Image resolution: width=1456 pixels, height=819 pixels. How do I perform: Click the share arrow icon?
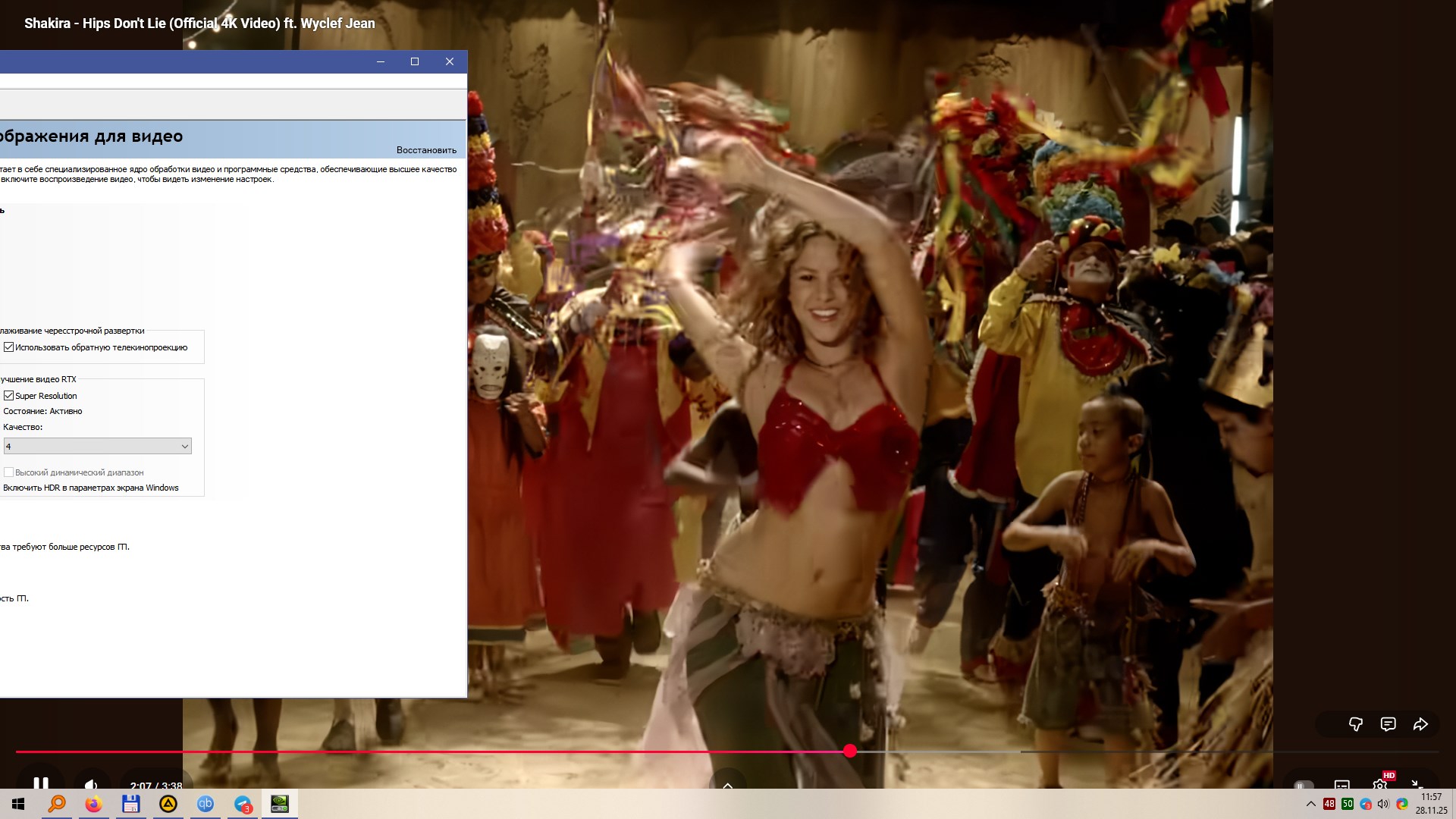click(1420, 724)
